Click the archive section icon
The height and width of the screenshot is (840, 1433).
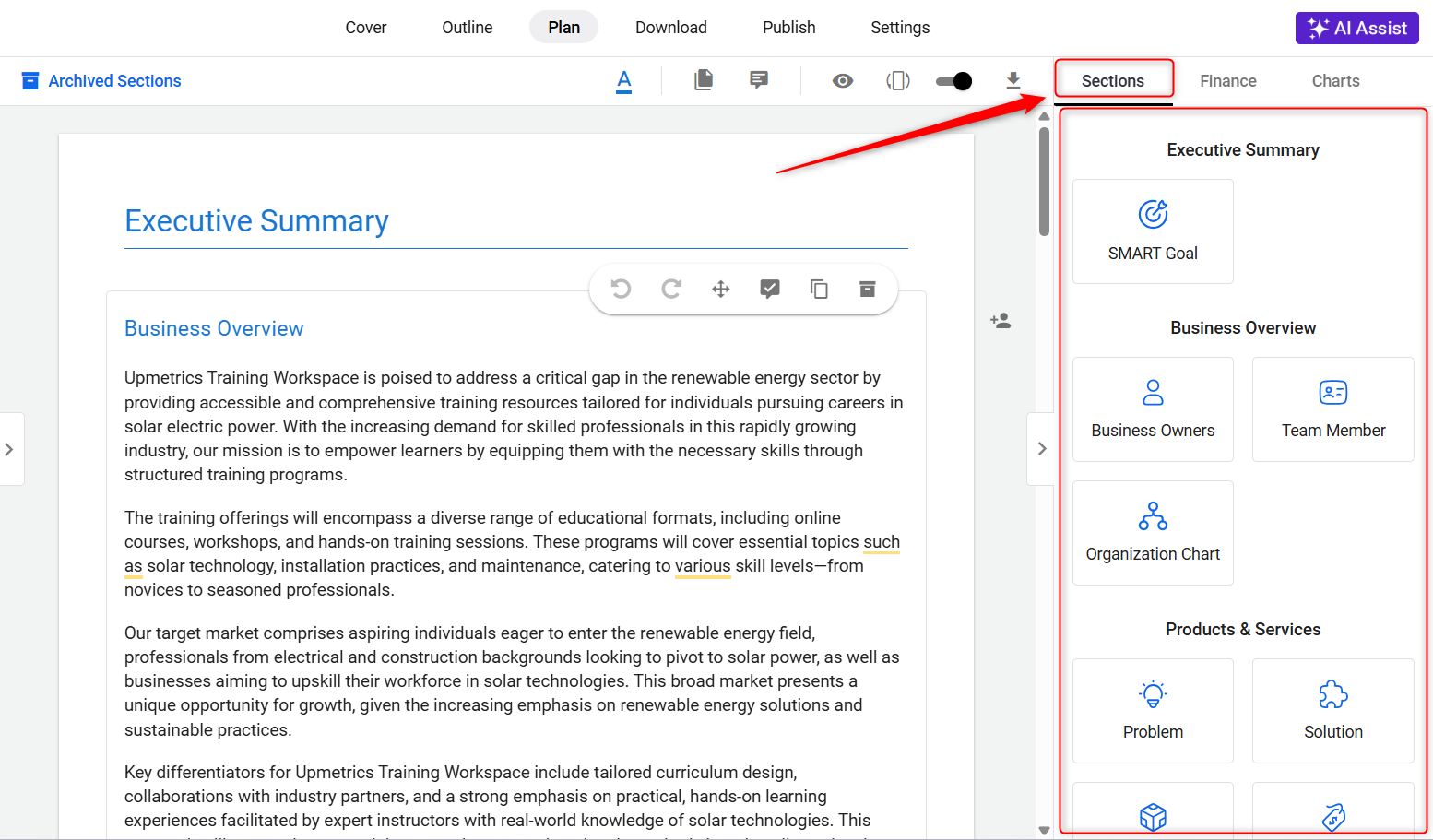click(x=868, y=290)
